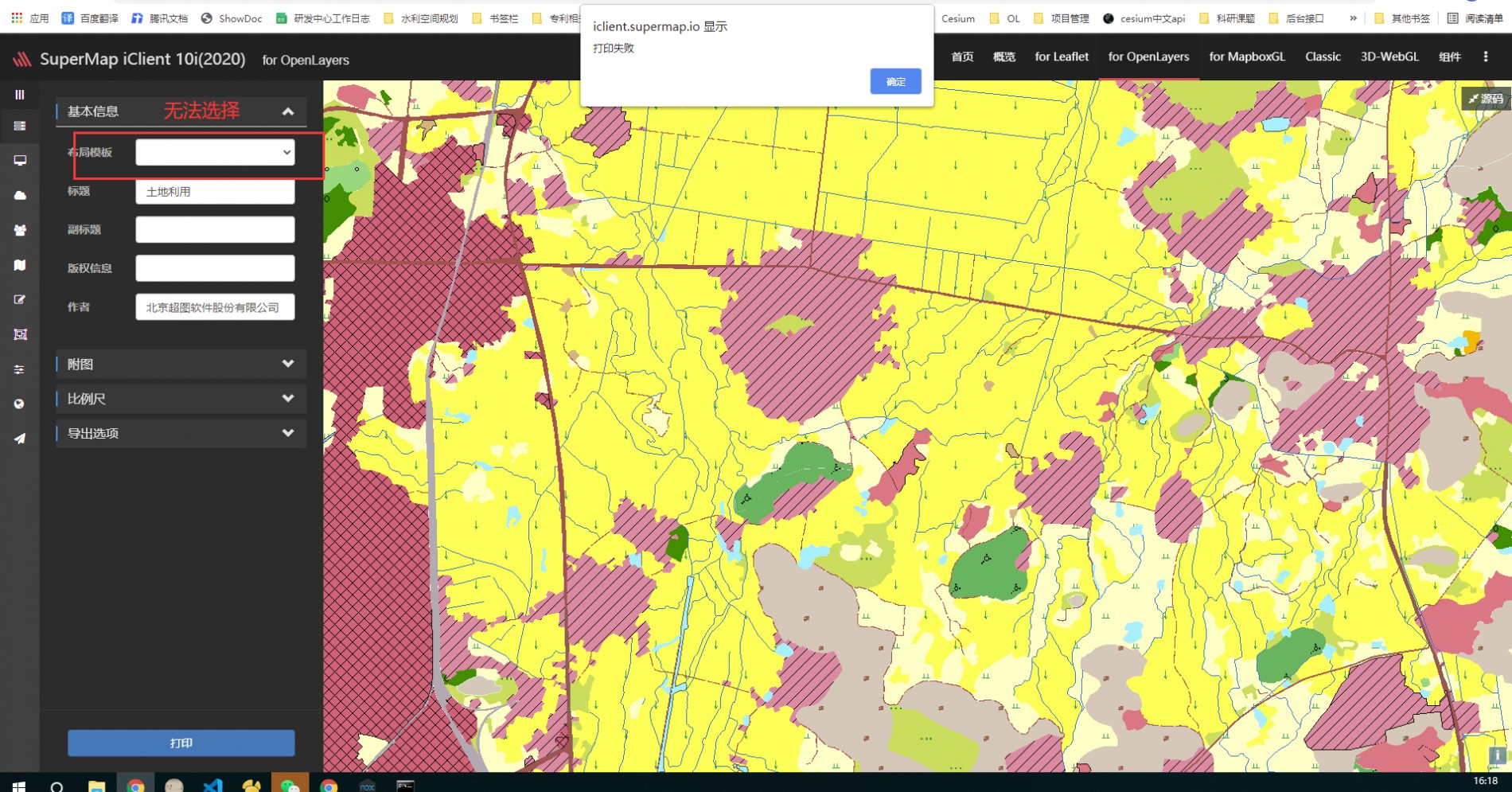The height and width of the screenshot is (792, 1512).
Task: Expand the 比例尺 section
Action: pos(181,399)
